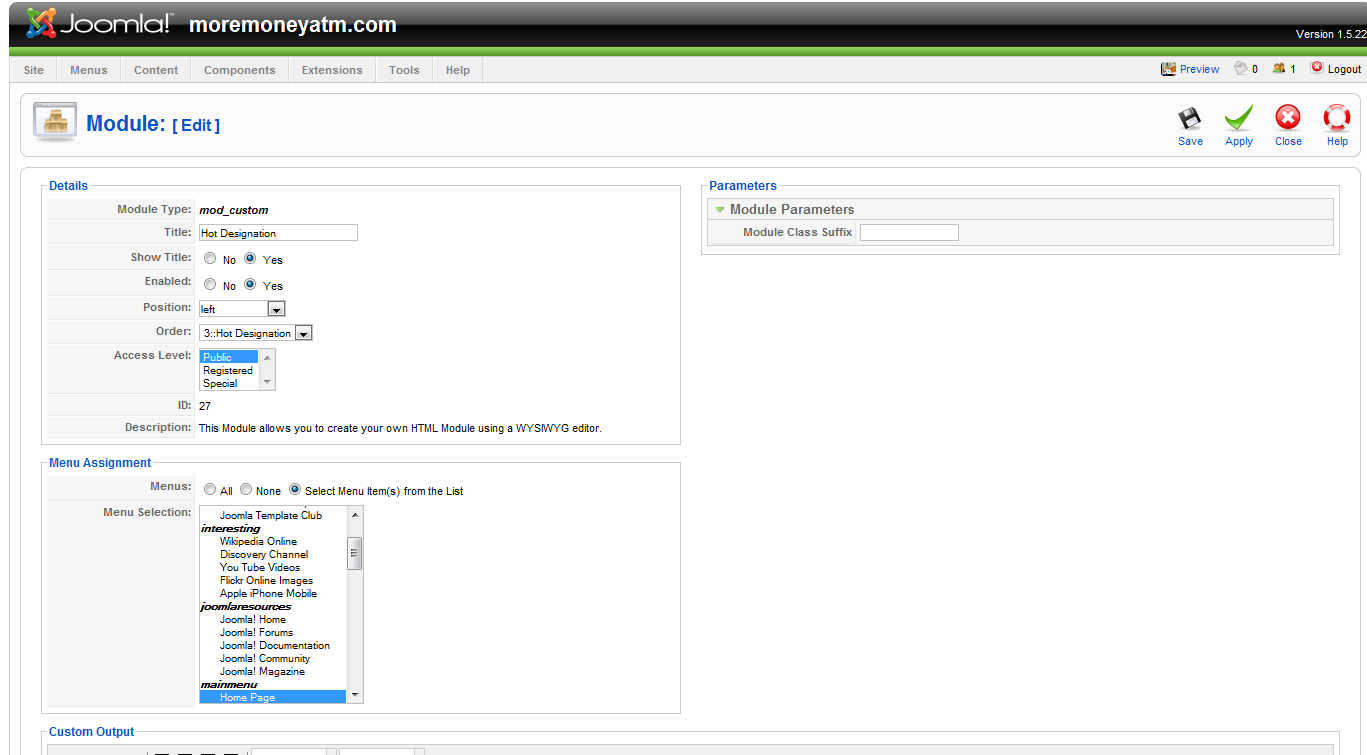The height and width of the screenshot is (755, 1367).
Task: Click the red Logout icon
Action: [1317, 68]
